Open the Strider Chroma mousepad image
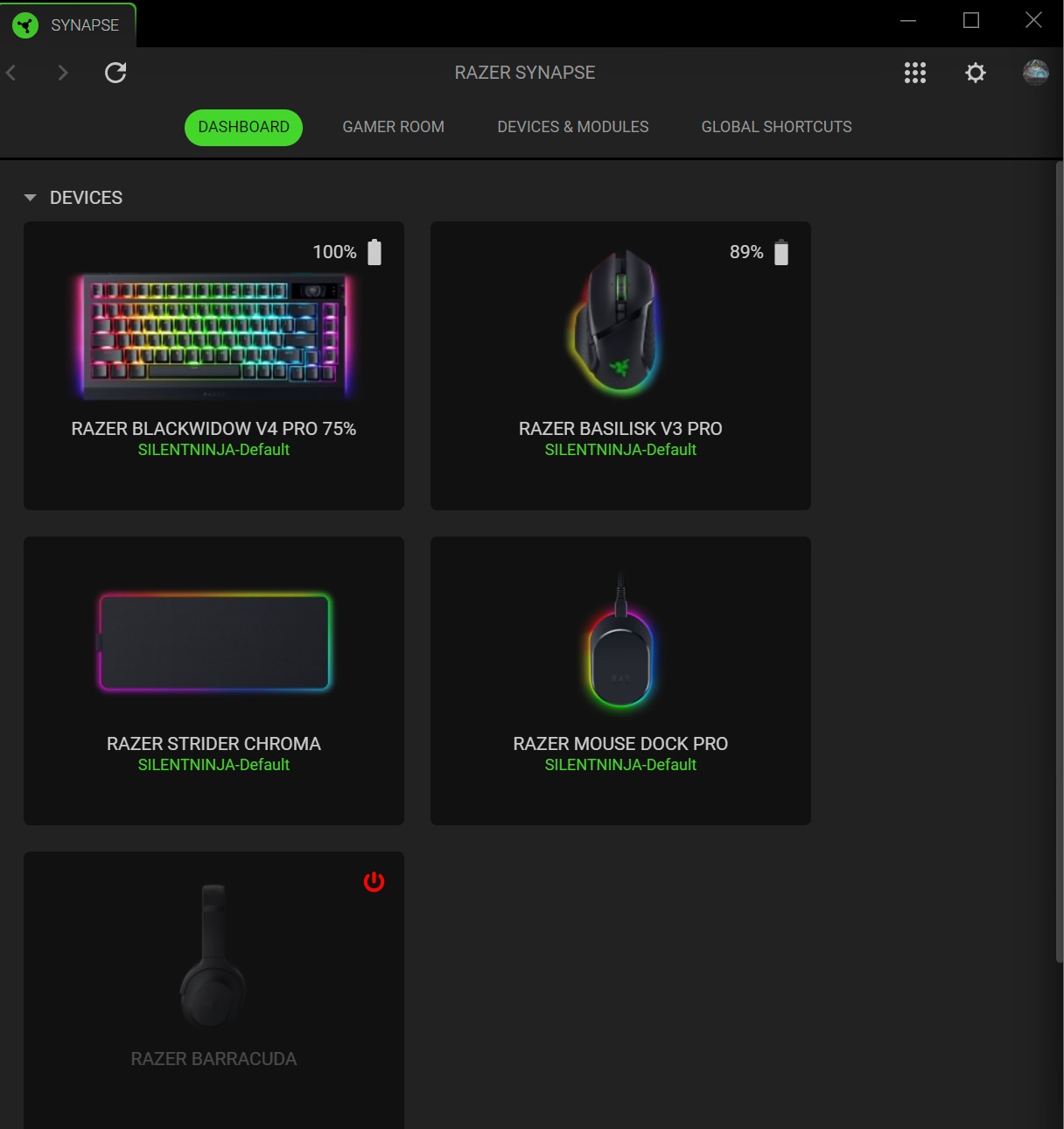 pos(213,642)
